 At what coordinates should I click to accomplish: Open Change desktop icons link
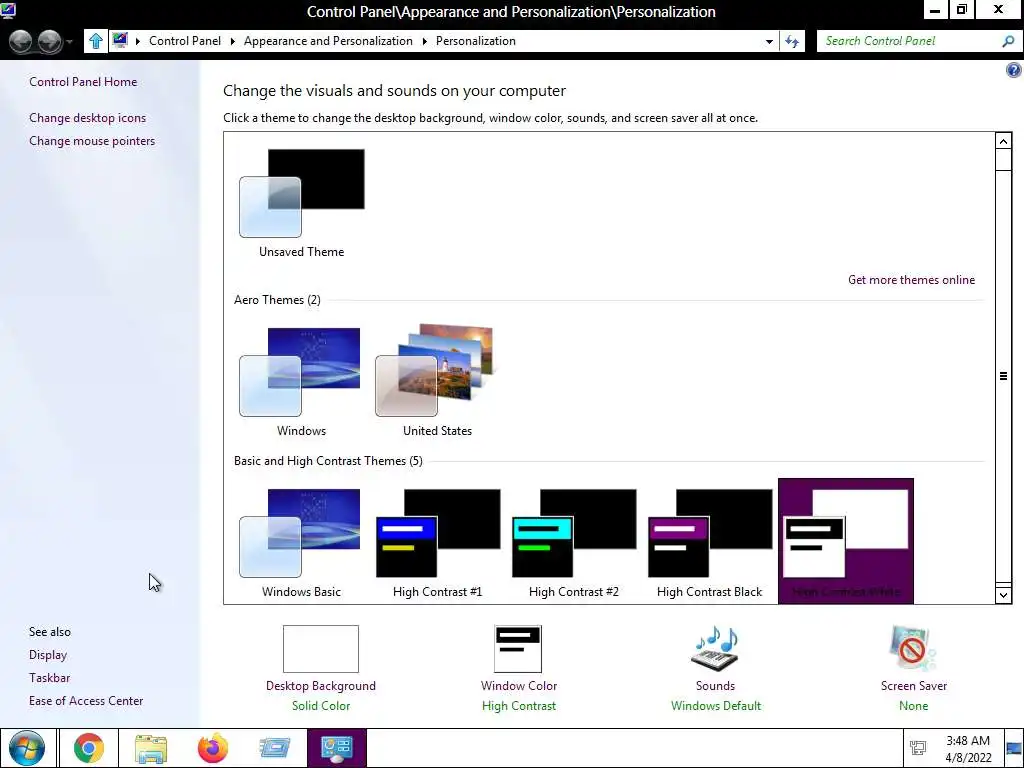tap(88, 118)
